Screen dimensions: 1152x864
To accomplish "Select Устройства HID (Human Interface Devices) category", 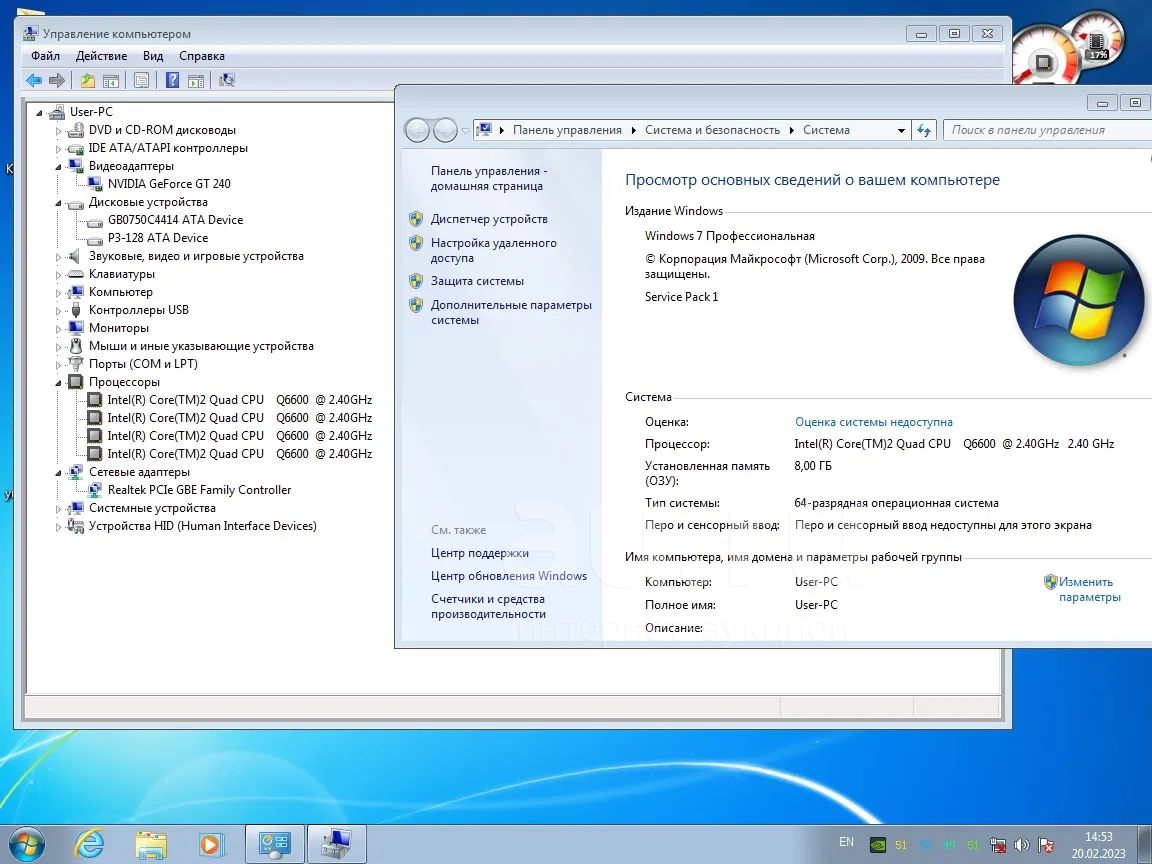I will tap(203, 526).
